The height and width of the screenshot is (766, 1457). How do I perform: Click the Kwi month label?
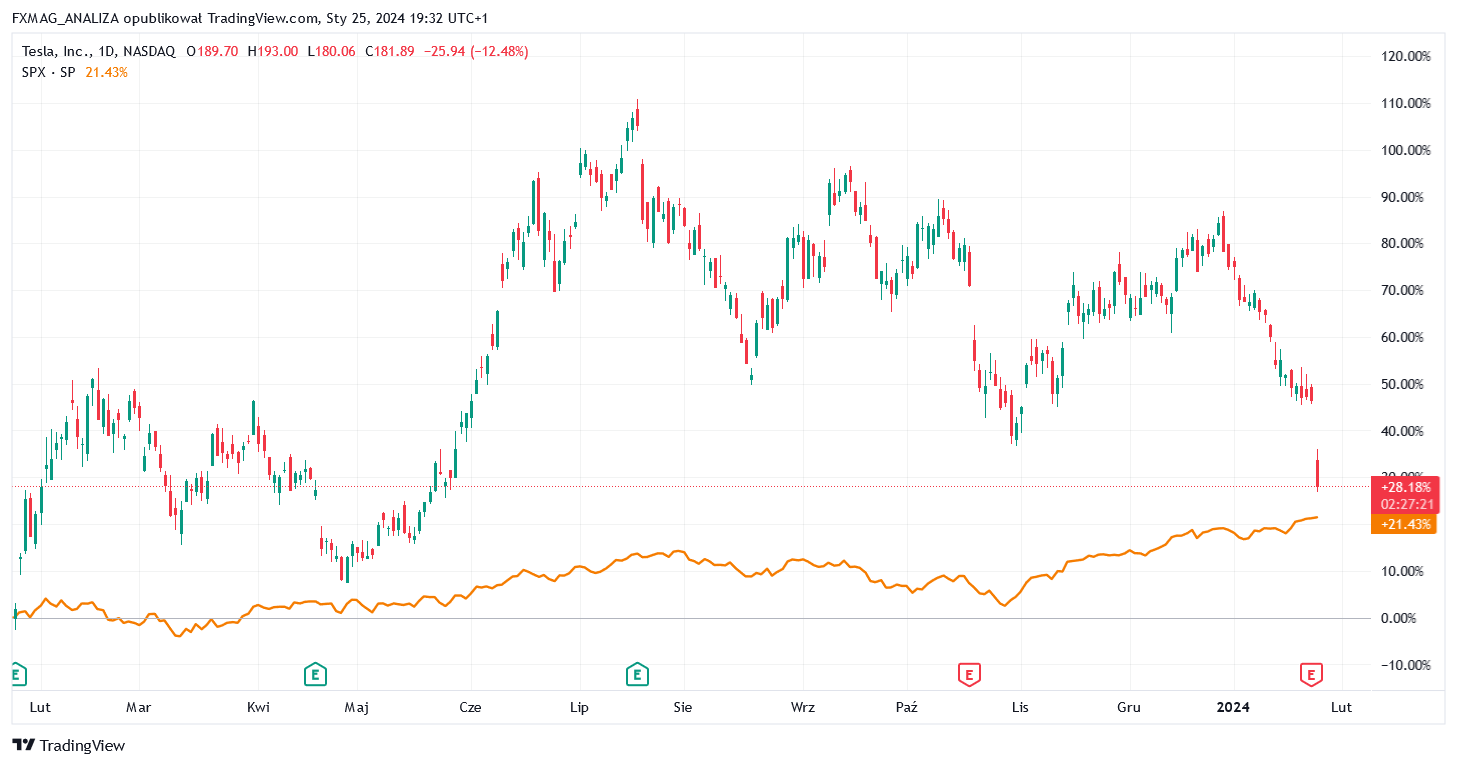tap(258, 707)
